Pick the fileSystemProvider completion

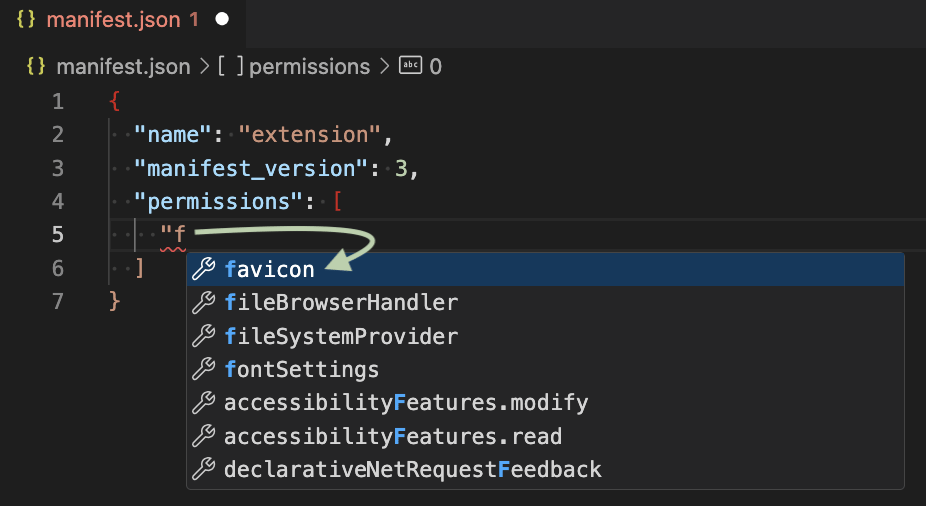(341, 336)
